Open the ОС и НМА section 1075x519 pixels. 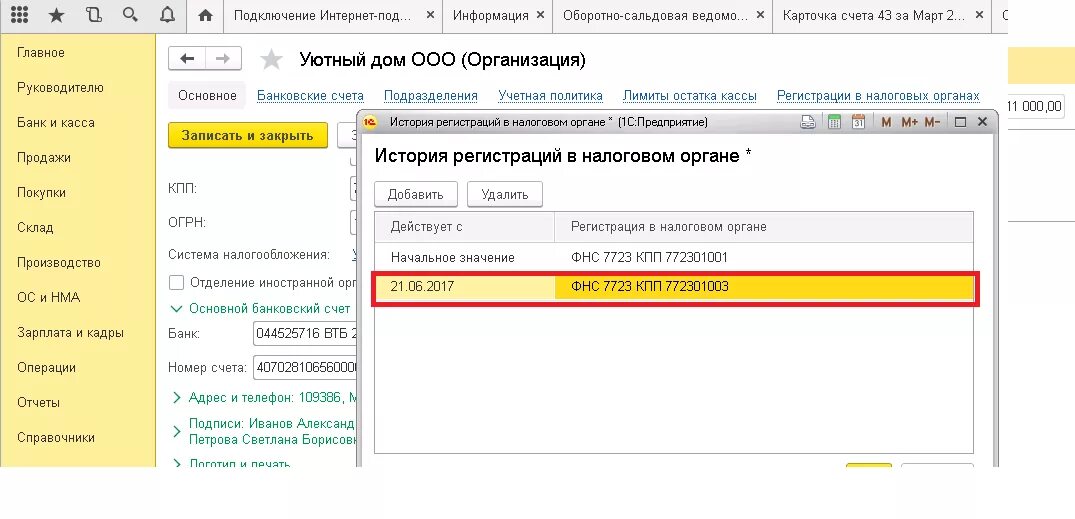point(49,298)
